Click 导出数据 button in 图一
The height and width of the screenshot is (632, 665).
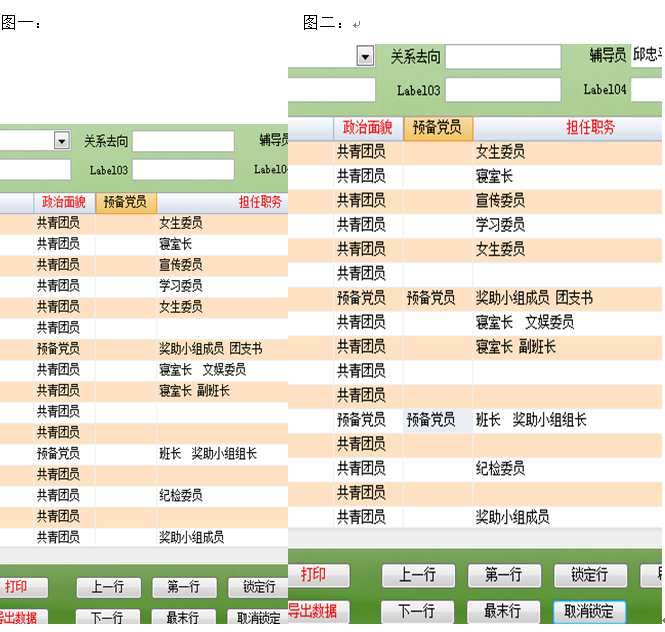23,617
